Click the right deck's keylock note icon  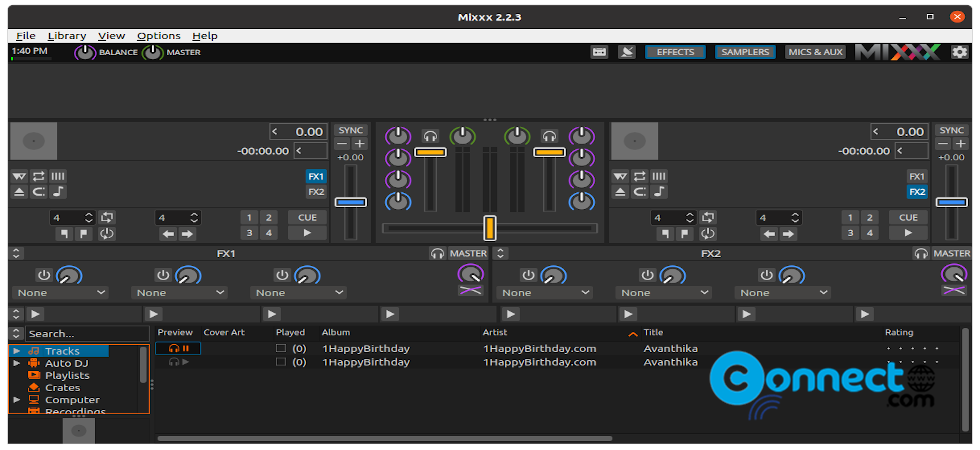659,192
